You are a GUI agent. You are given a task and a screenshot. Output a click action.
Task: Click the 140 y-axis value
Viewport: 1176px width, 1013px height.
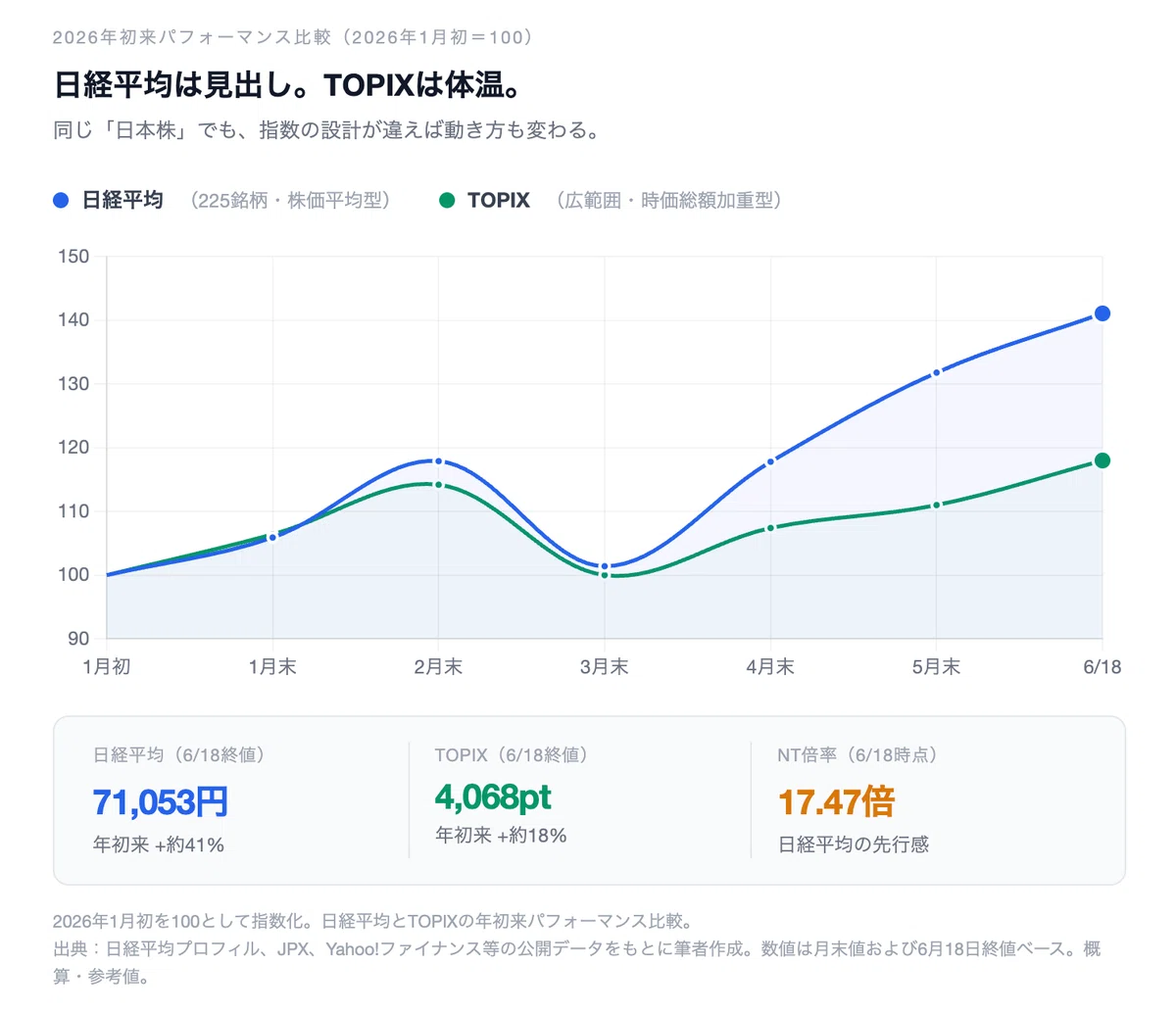[73, 320]
